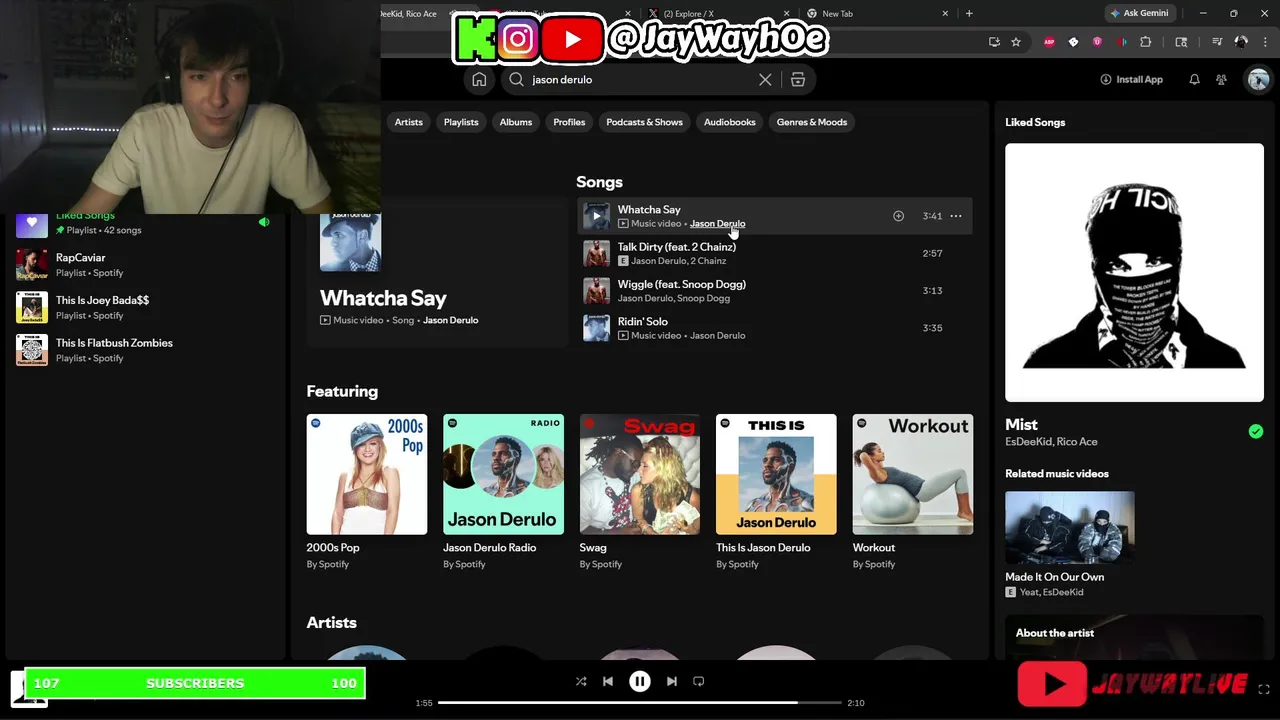Clear the jason derulo search text

765,80
